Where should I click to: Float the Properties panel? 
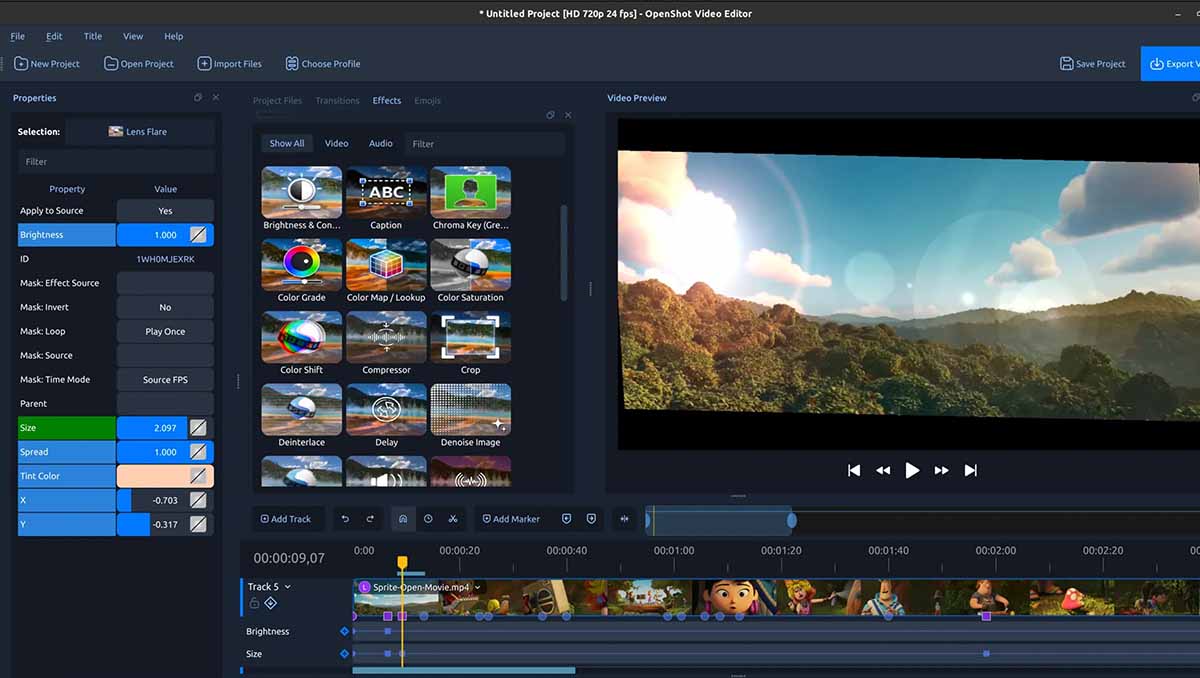(198, 98)
